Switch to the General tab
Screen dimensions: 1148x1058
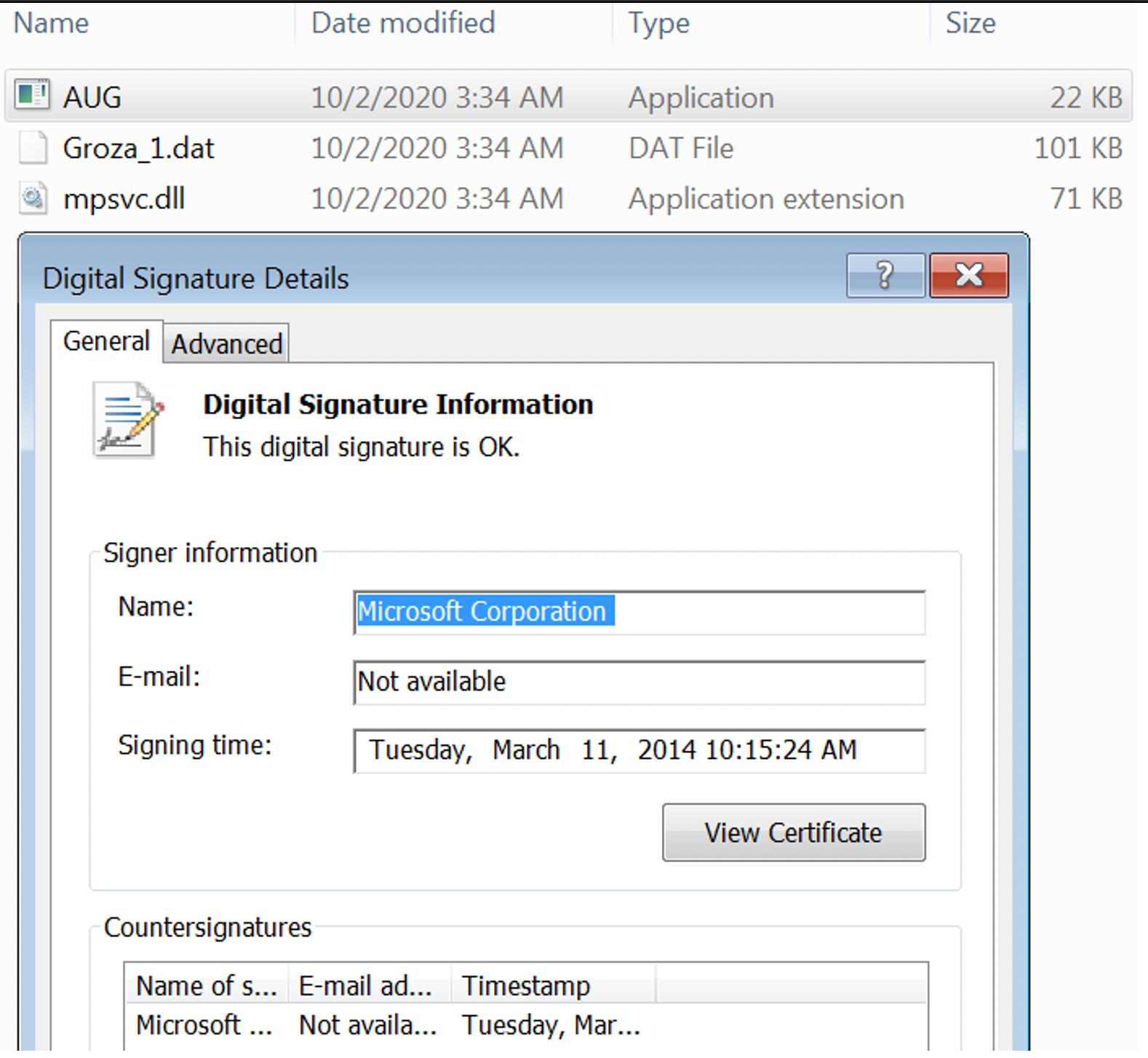pos(106,341)
